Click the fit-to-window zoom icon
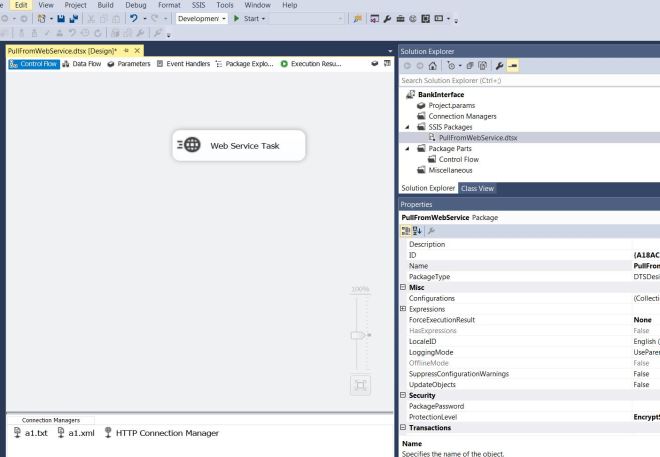This screenshot has width=660, height=457. [x=359, y=384]
